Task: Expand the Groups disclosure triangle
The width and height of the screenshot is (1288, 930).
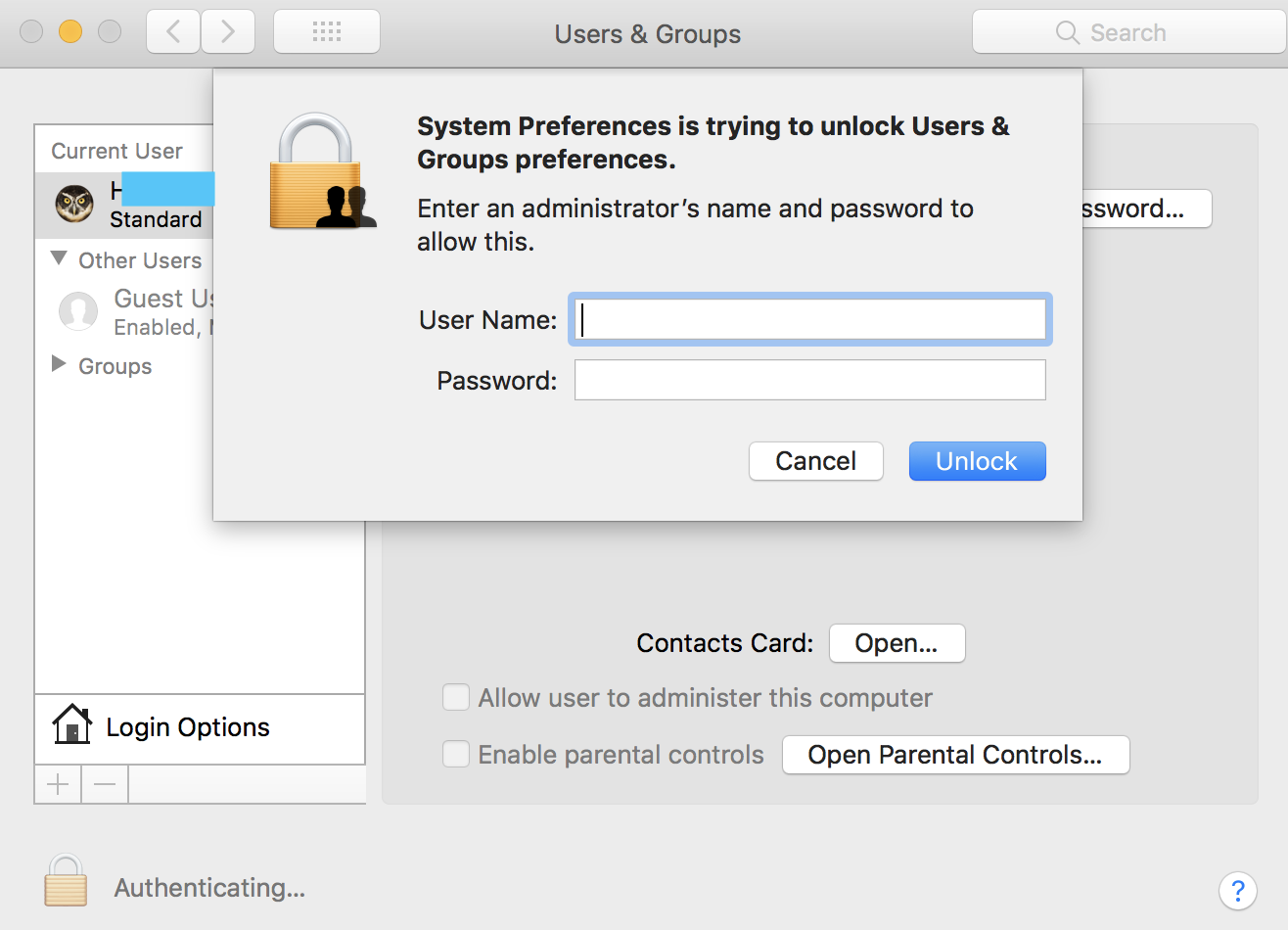Action: [x=59, y=365]
